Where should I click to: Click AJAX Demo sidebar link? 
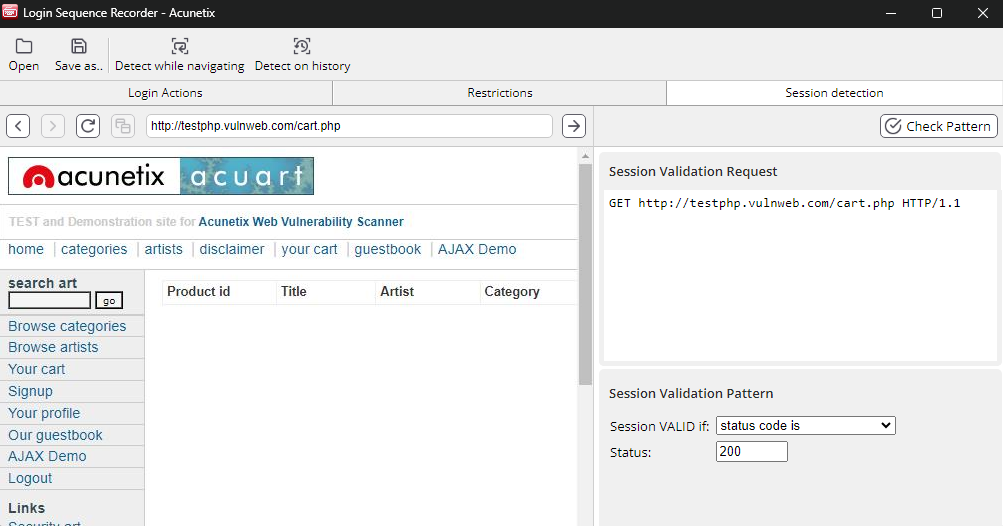tap(47, 456)
